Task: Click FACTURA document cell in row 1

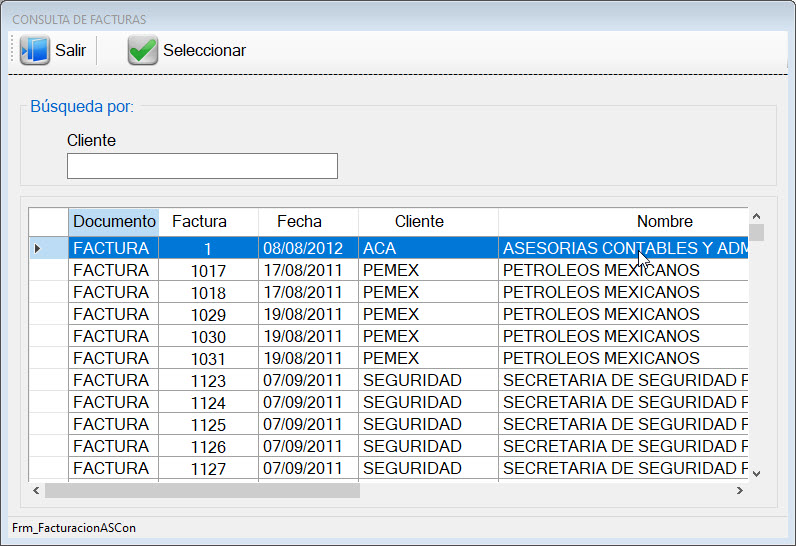Action: click(x=114, y=248)
